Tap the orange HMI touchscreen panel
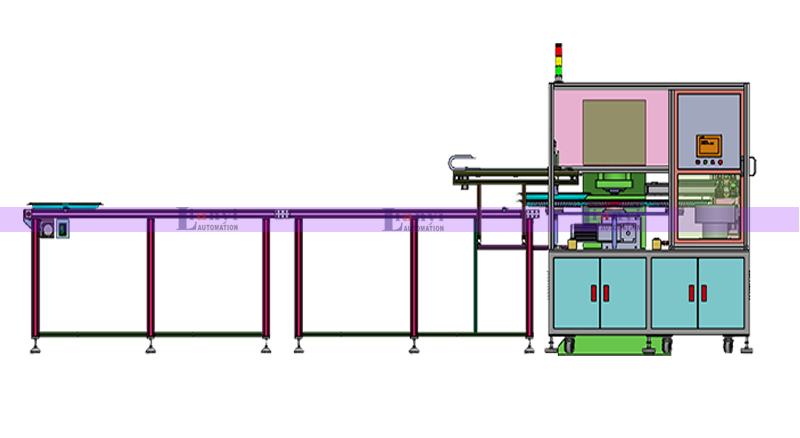 point(709,145)
